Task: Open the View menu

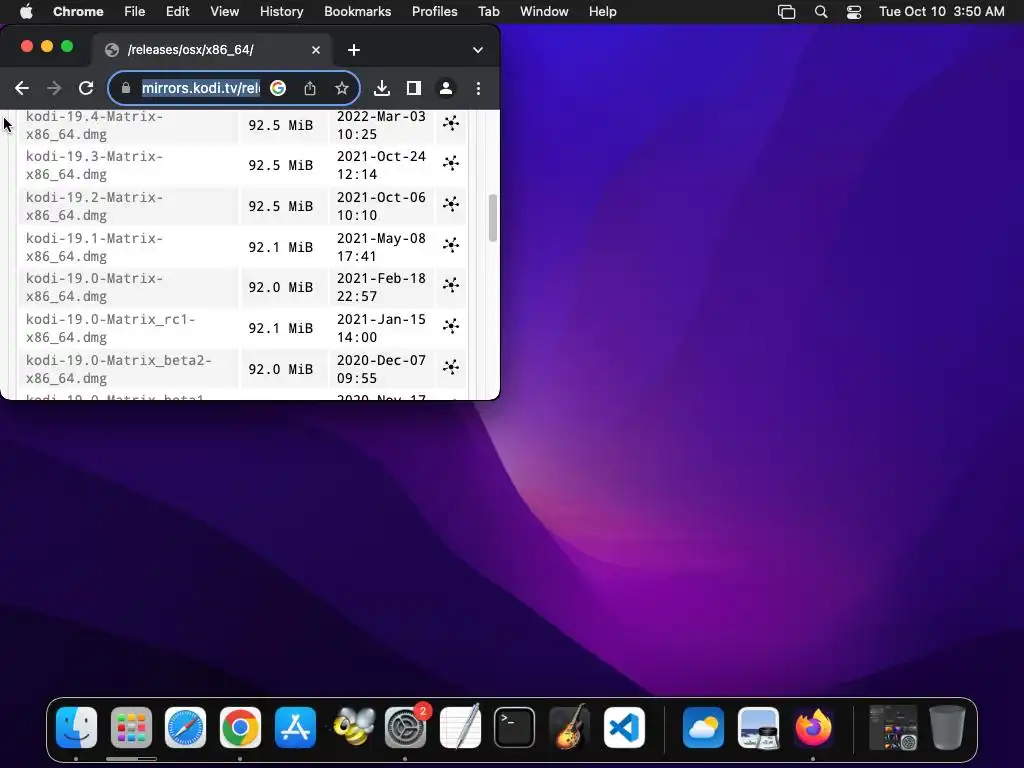Action: (x=224, y=12)
